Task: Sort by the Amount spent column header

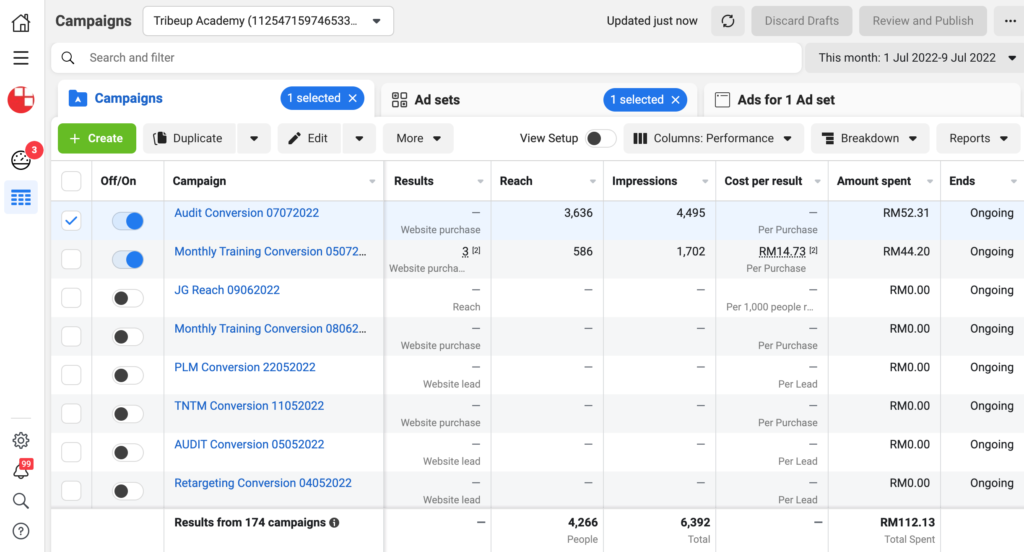Action: [x=873, y=181]
